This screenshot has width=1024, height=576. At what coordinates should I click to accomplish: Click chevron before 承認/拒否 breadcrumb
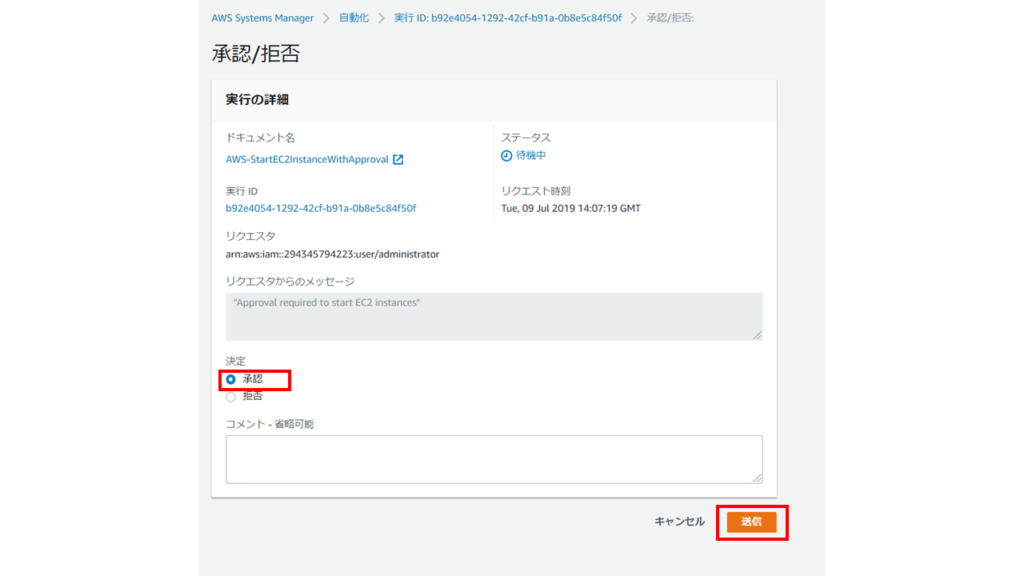pyautogui.click(x=635, y=18)
